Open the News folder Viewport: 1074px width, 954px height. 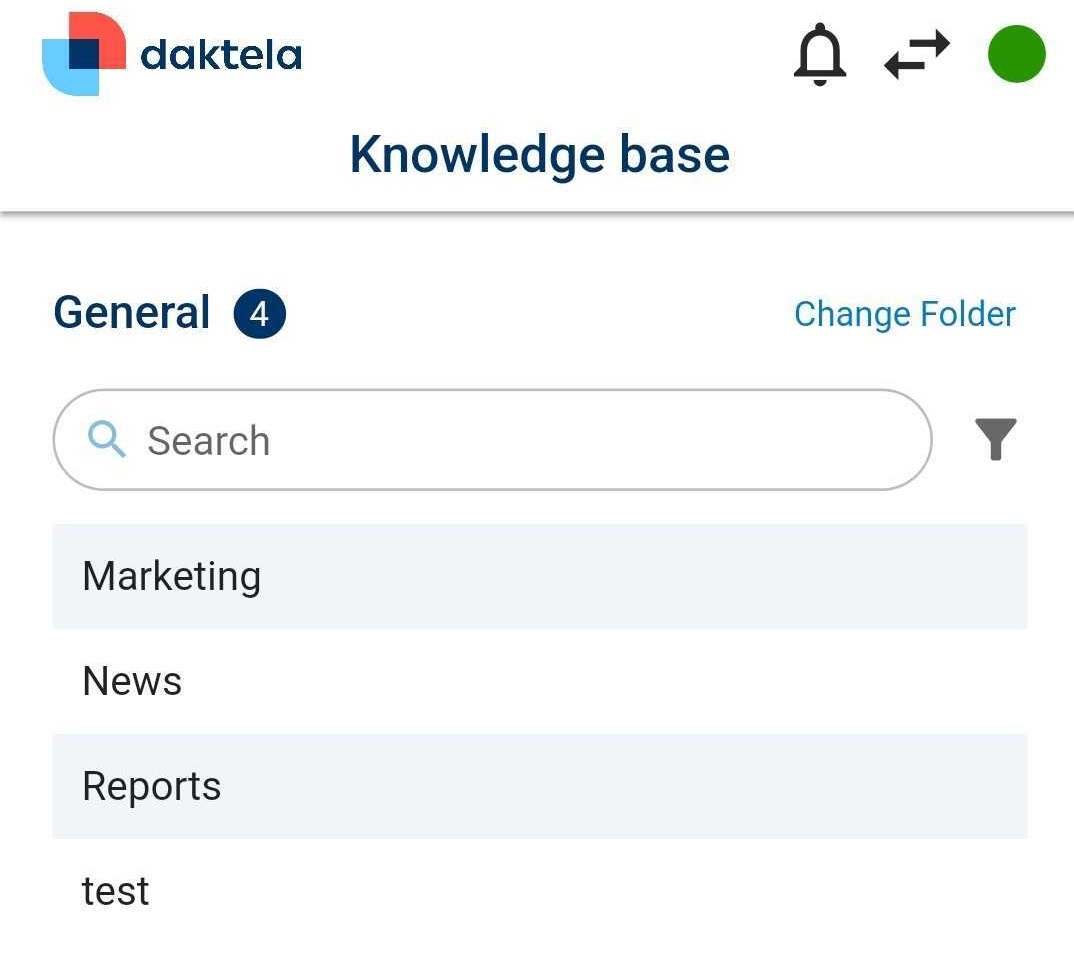click(539, 682)
